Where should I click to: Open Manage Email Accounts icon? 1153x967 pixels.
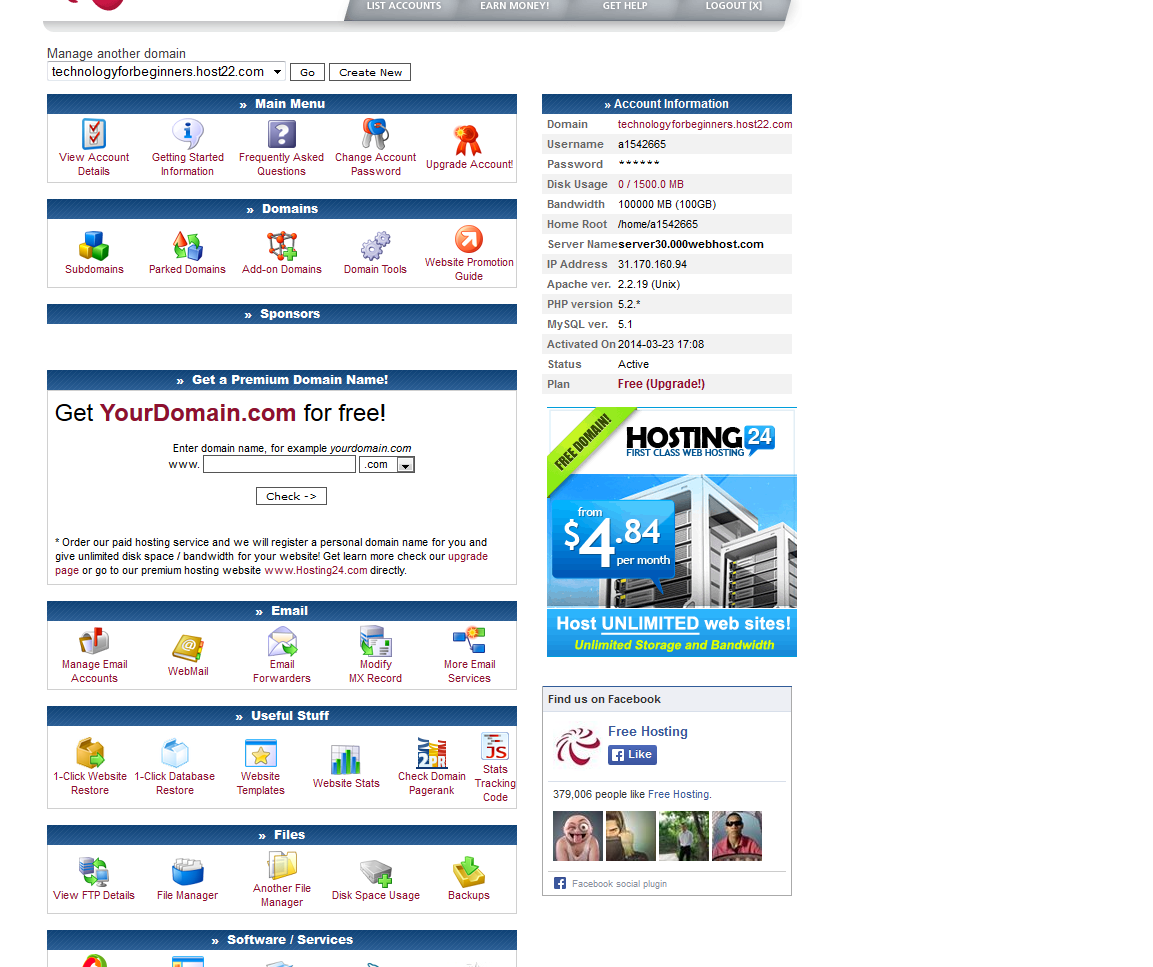(x=94, y=641)
